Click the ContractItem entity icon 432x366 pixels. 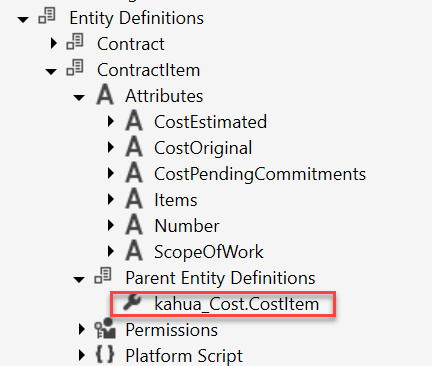tap(75, 68)
